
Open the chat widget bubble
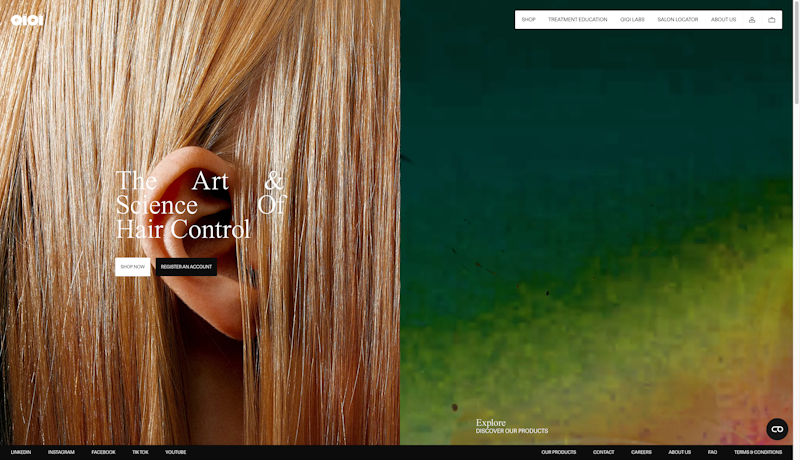click(777, 429)
